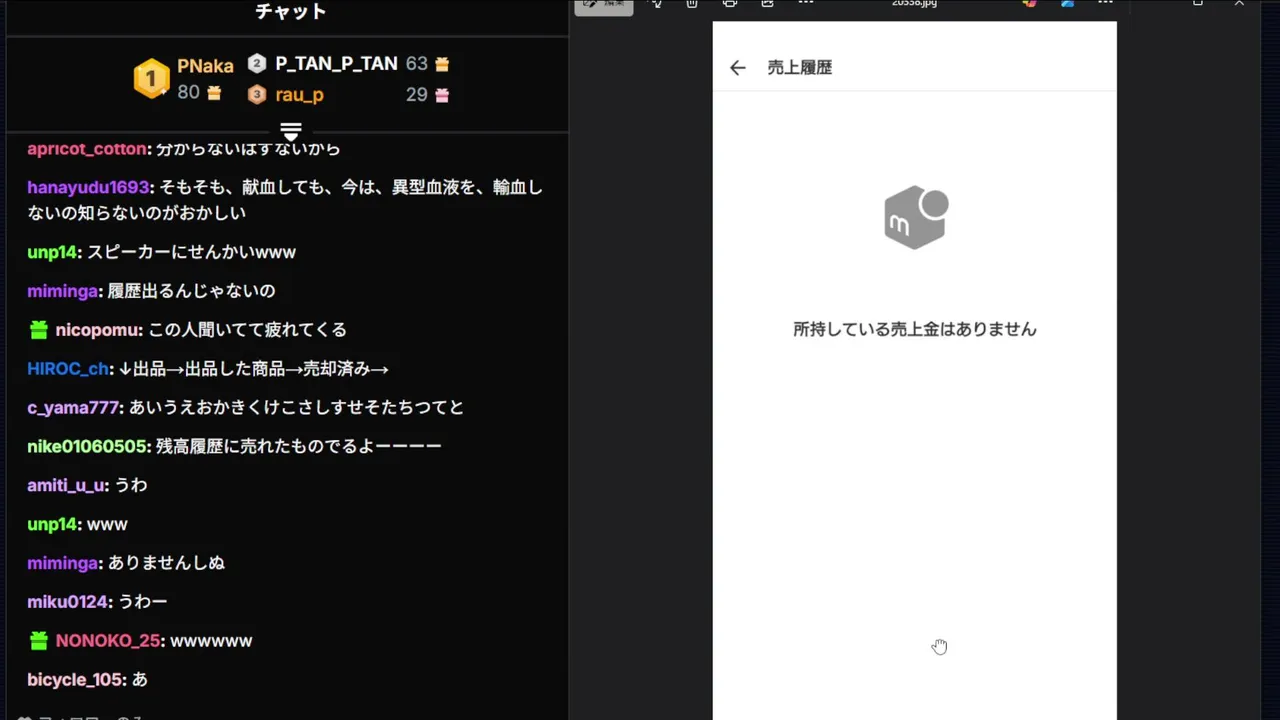Click username nike01060505 in chat

(89, 447)
